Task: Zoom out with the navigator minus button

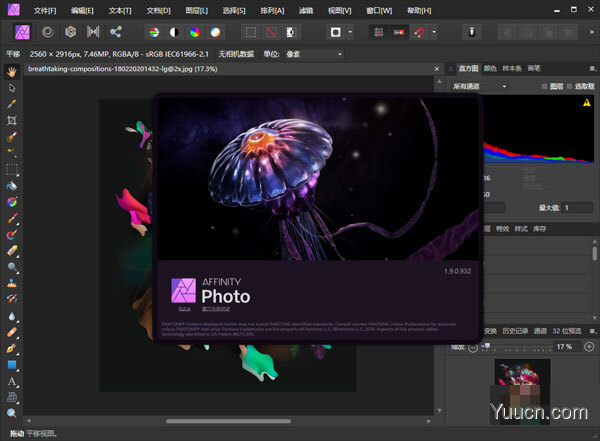Action: [473, 347]
